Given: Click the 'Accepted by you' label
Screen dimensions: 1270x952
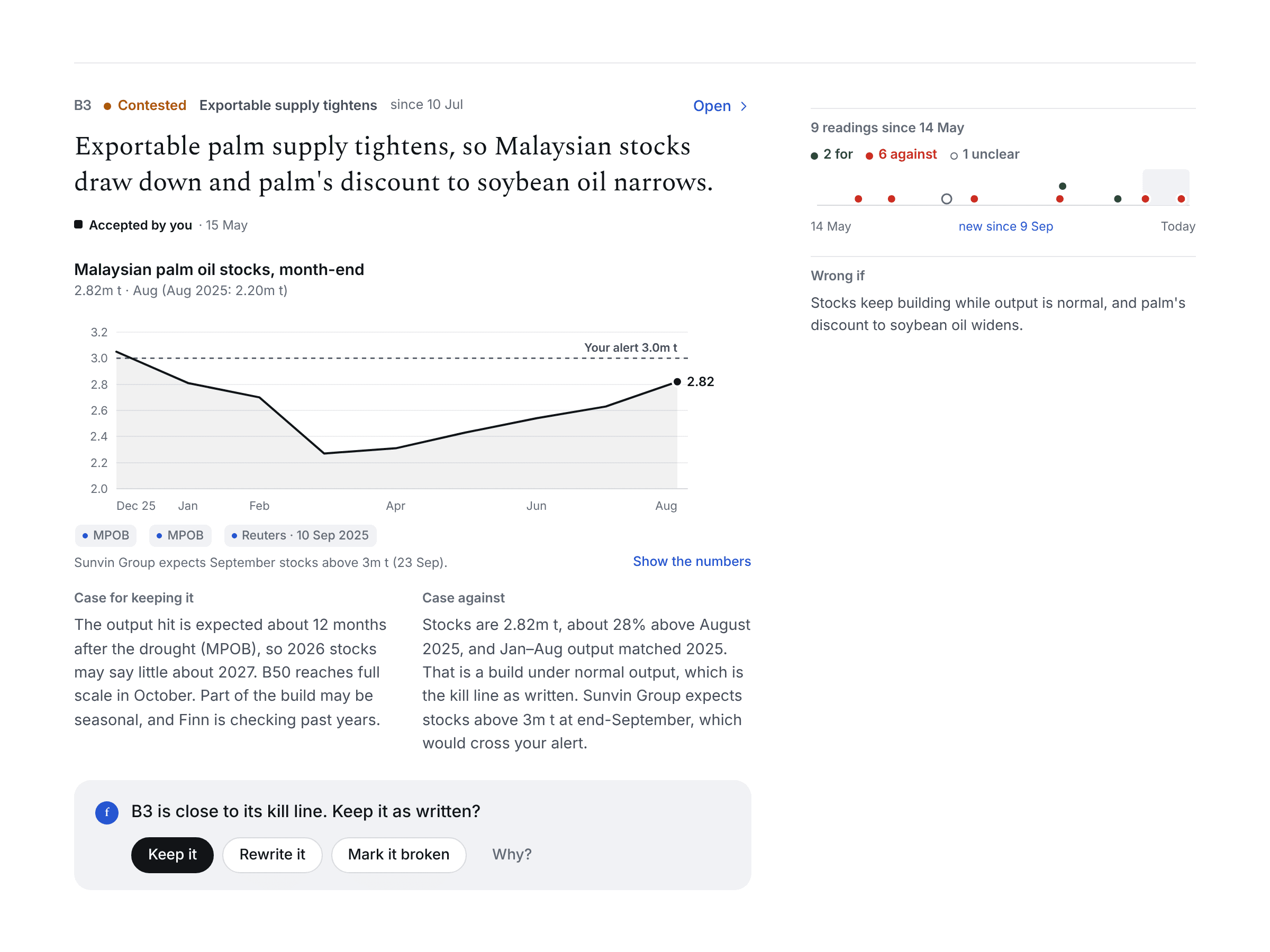Looking at the screenshot, I should (140, 225).
